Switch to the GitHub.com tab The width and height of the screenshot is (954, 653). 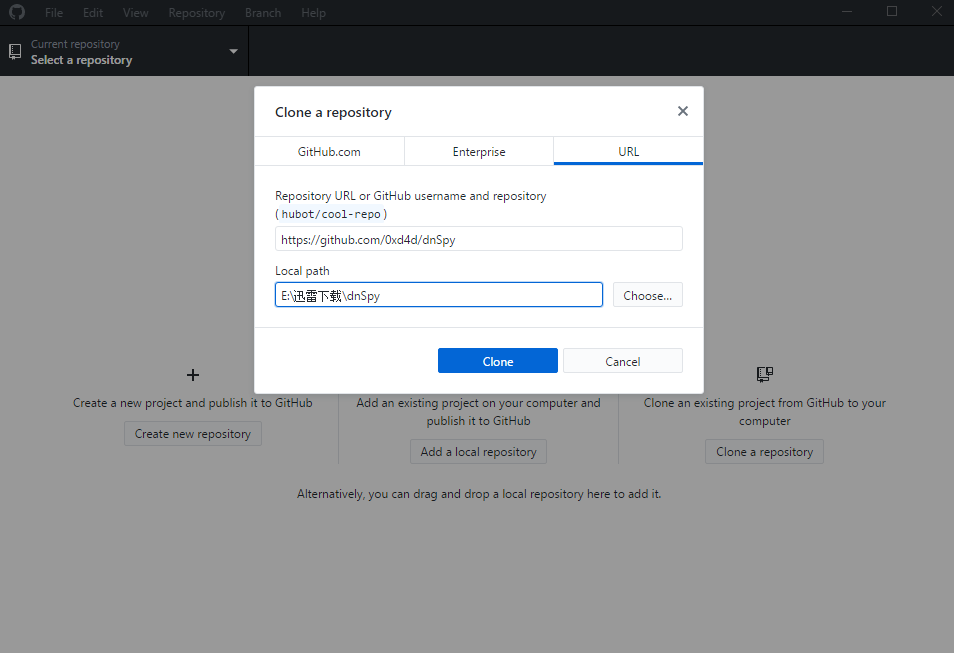(x=329, y=152)
